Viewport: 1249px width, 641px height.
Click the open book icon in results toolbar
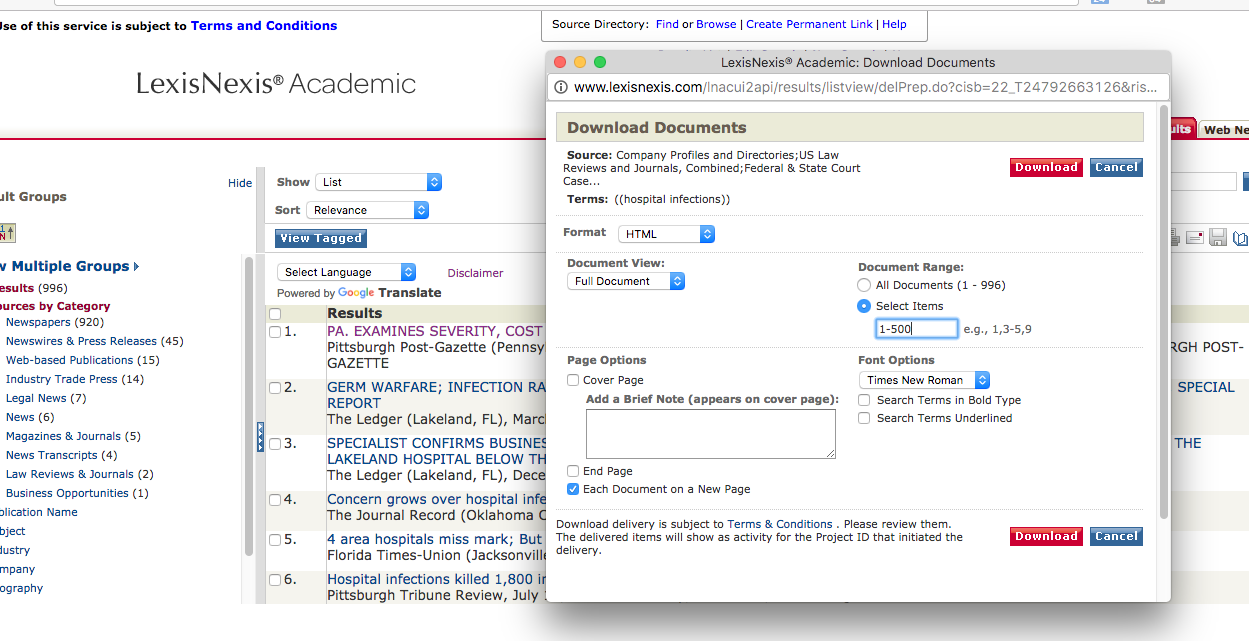tap(1240, 238)
